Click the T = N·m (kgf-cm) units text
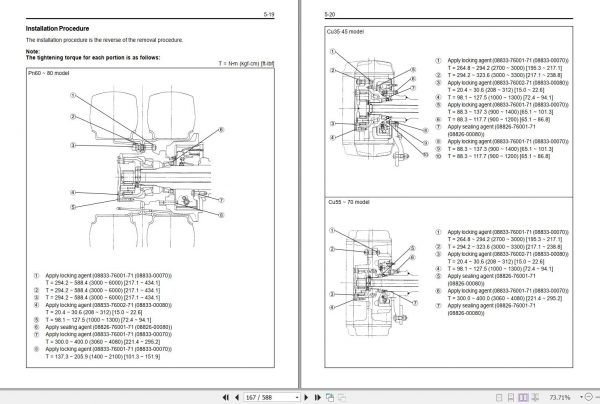 click(246, 64)
